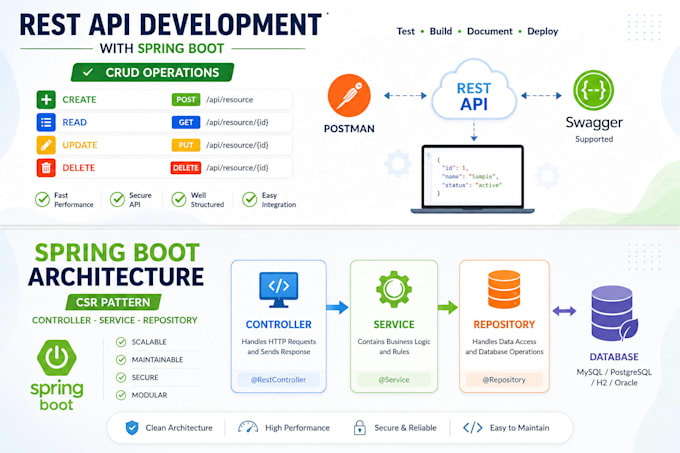The image size is (680, 453).
Task: Click the 'Deploy' word in top tagline
Action: (543, 32)
